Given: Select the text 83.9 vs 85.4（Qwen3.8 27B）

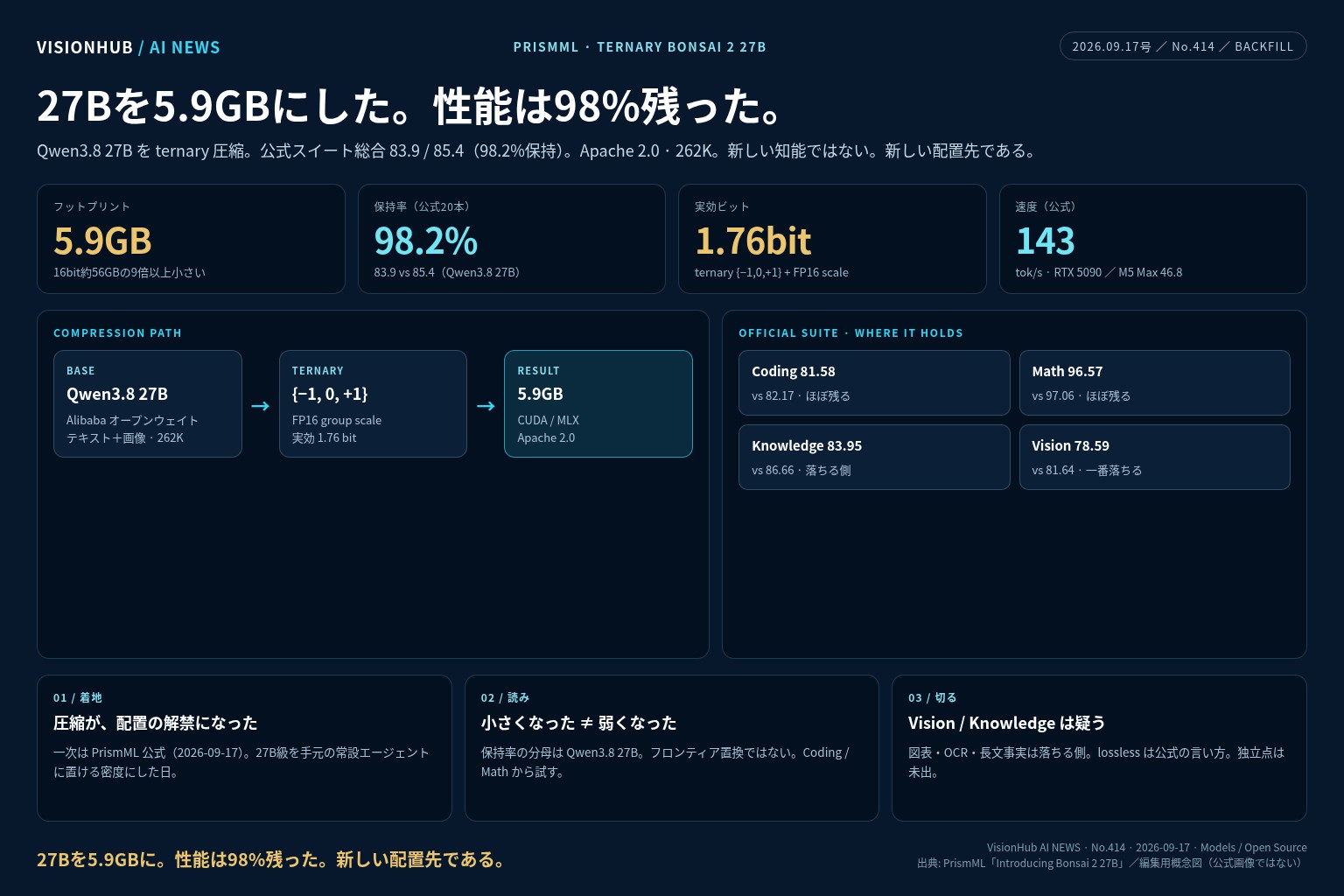Looking at the screenshot, I should click(450, 272).
